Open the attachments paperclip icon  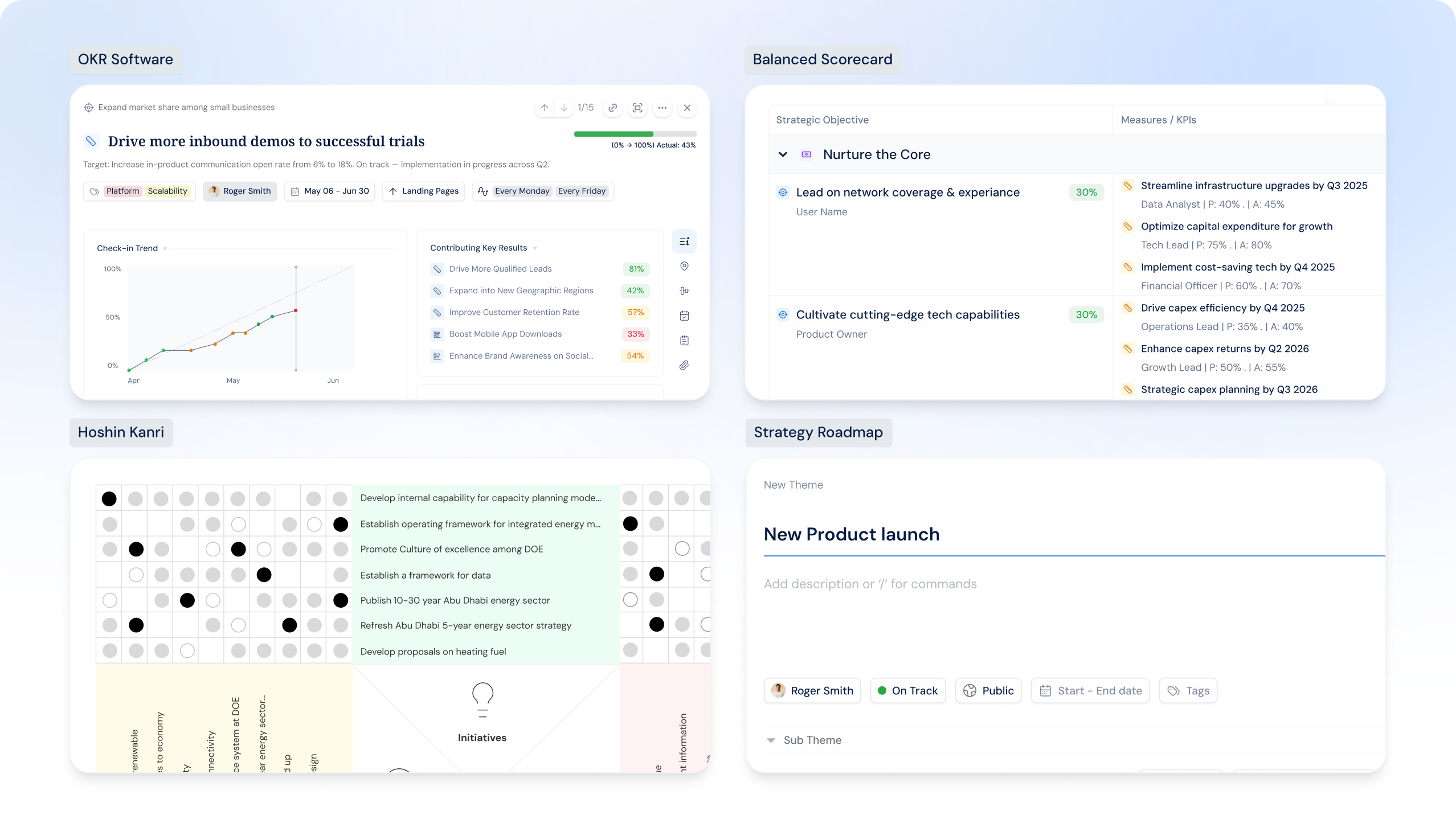pyautogui.click(x=684, y=365)
